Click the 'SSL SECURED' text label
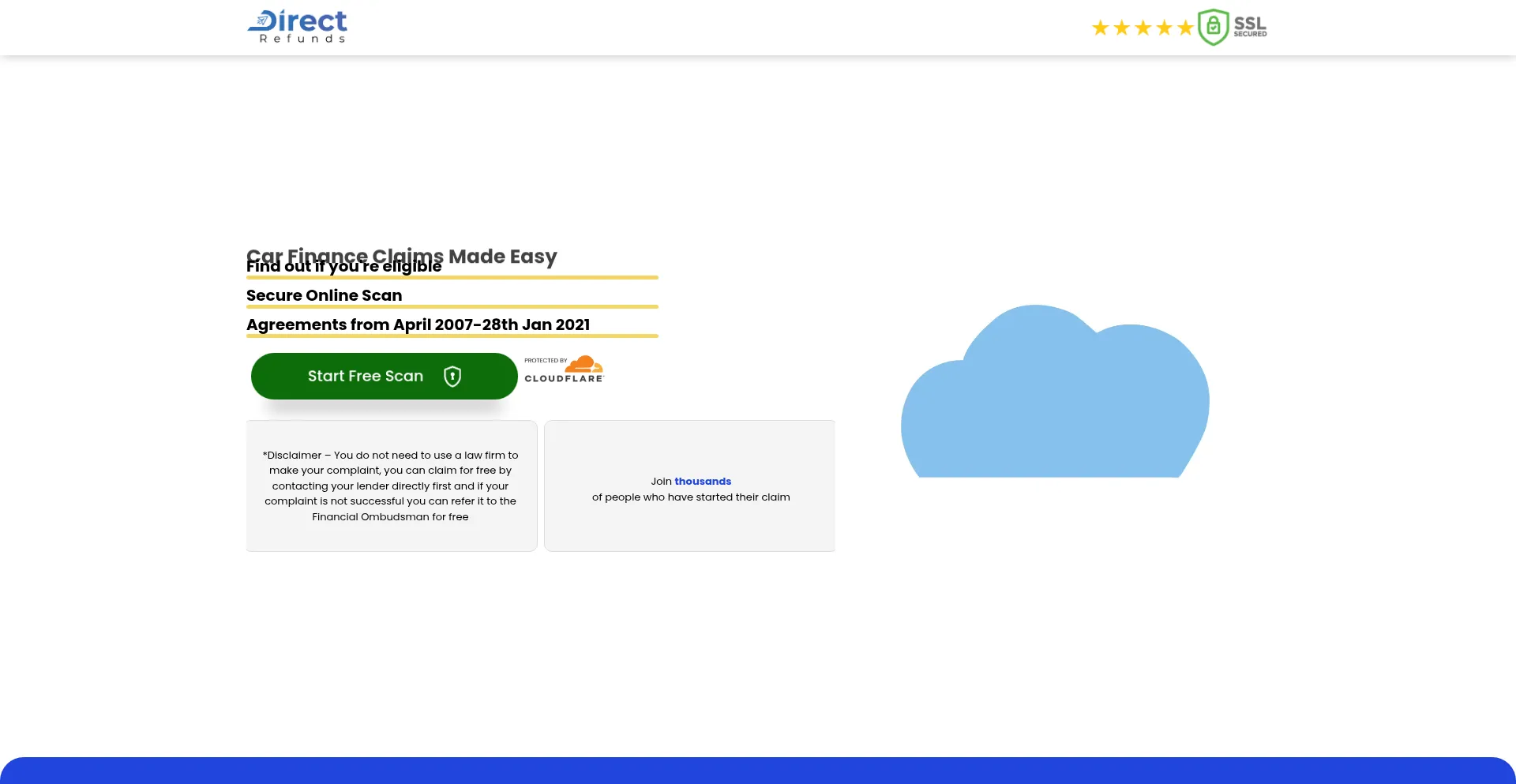Image resolution: width=1516 pixels, height=784 pixels. click(1250, 27)
